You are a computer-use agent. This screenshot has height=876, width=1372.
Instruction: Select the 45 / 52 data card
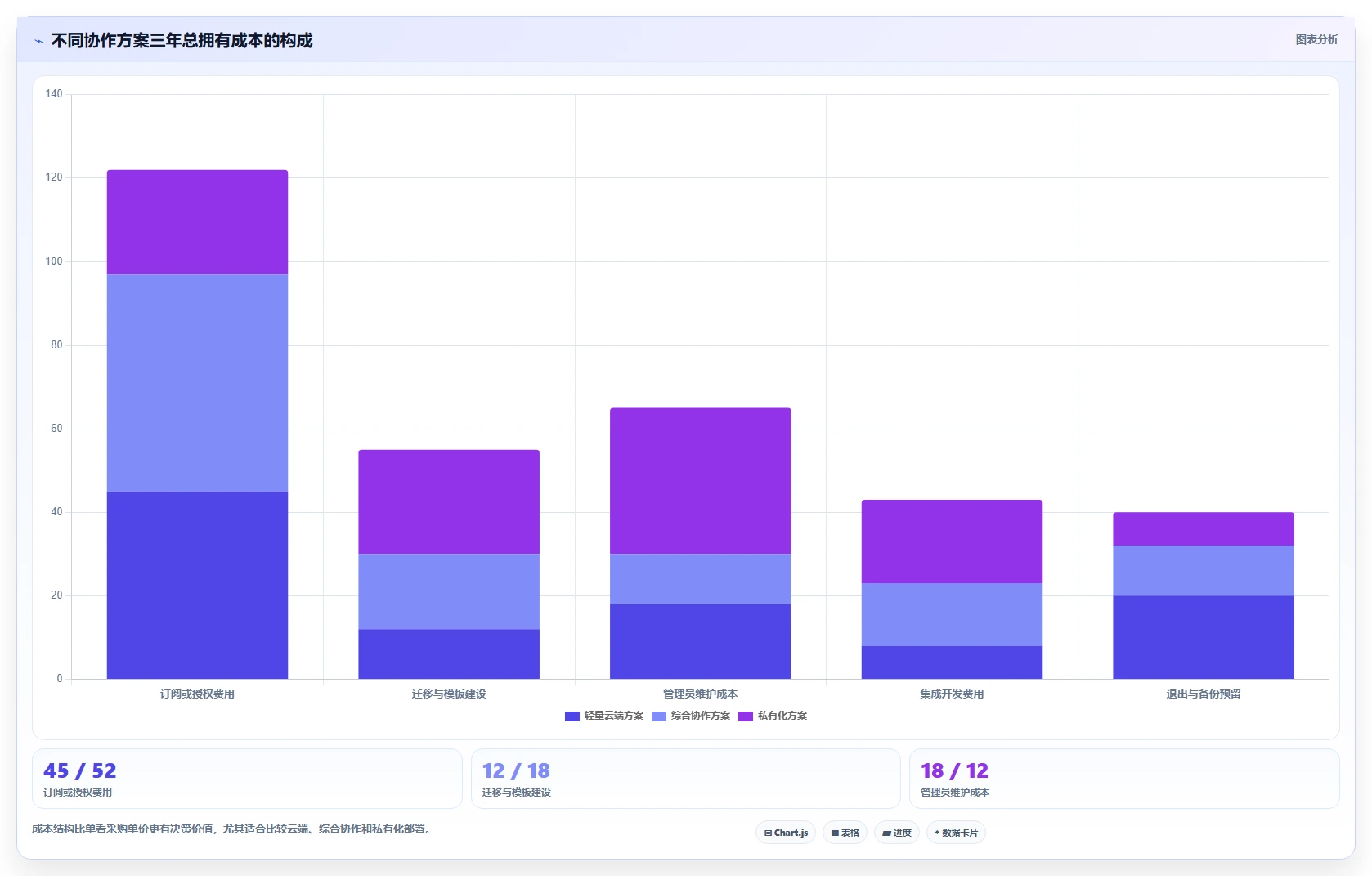point(247,779)
